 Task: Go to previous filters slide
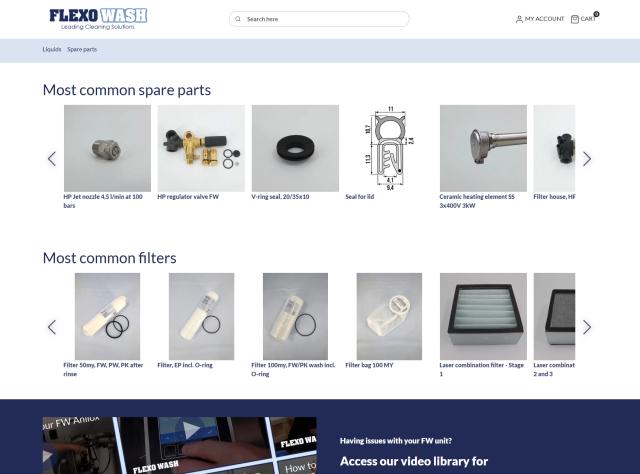point(52,327)
